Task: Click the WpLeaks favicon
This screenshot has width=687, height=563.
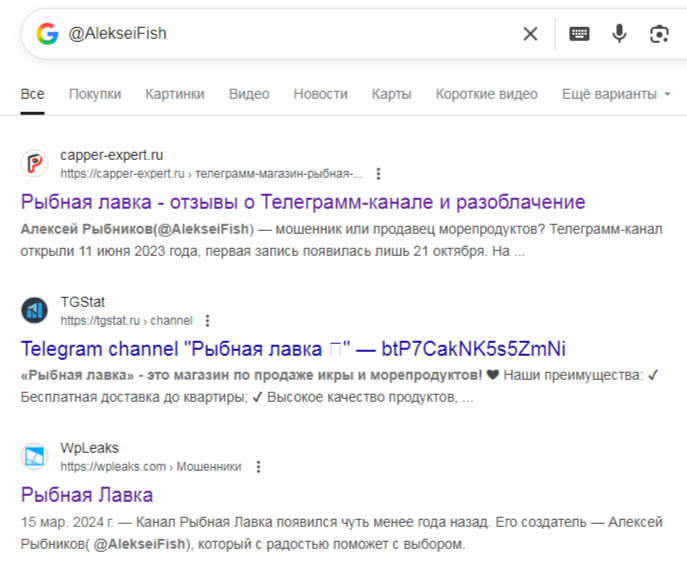Action: (x=35, y=456)
